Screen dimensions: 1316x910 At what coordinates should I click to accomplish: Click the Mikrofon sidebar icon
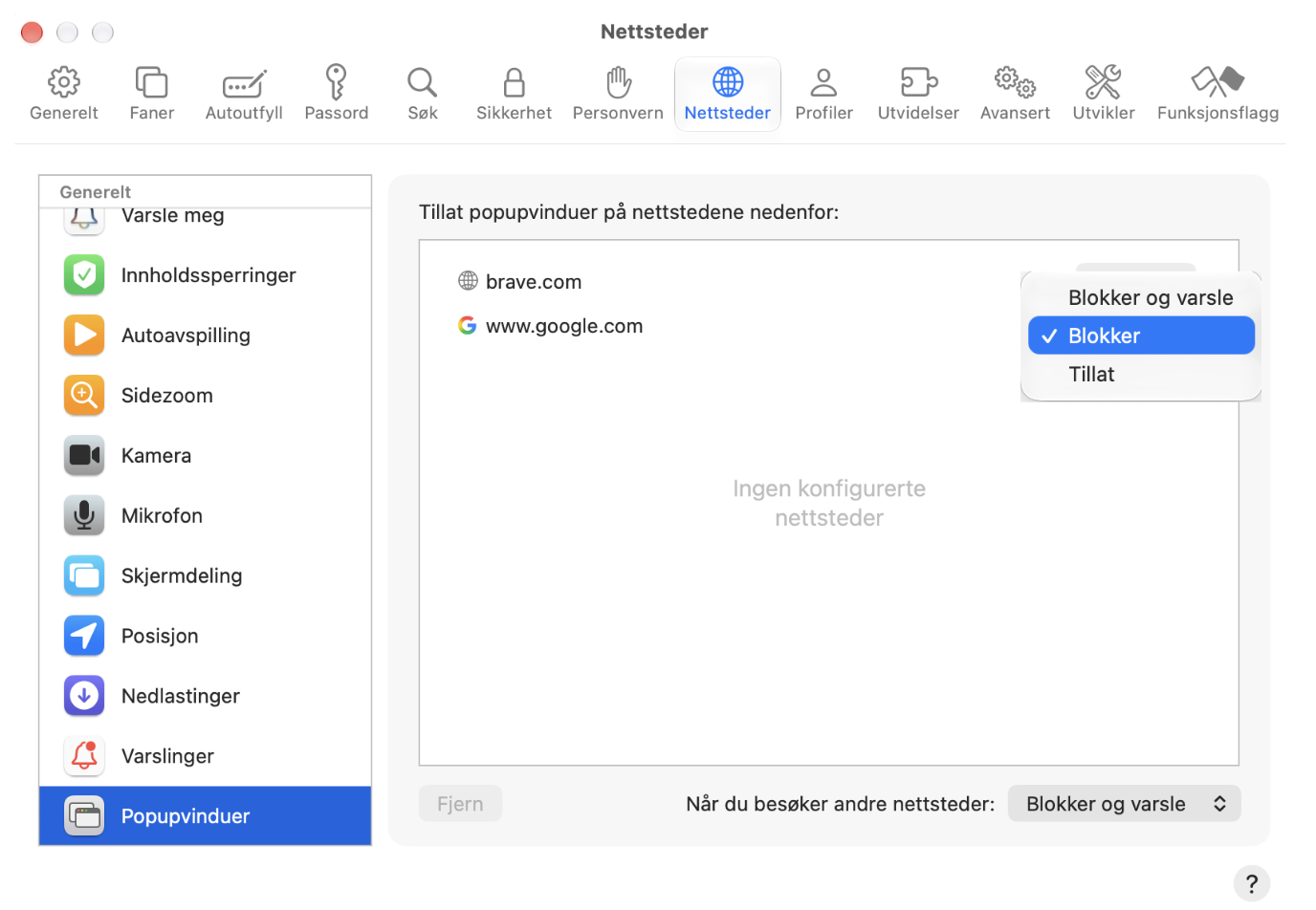84,516
